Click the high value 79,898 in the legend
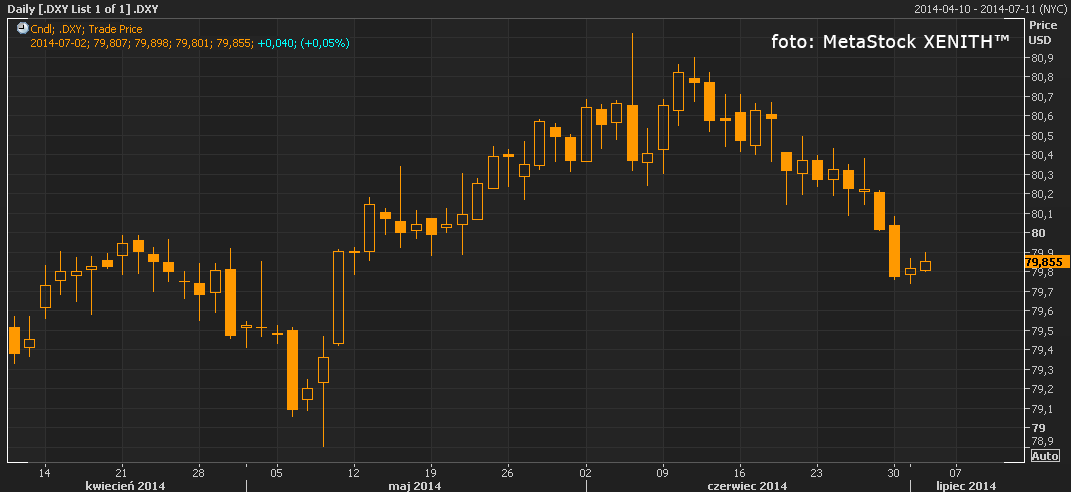Image resolution: width=1071 pixels, height=492 pixels. click(x=152, y=43)
